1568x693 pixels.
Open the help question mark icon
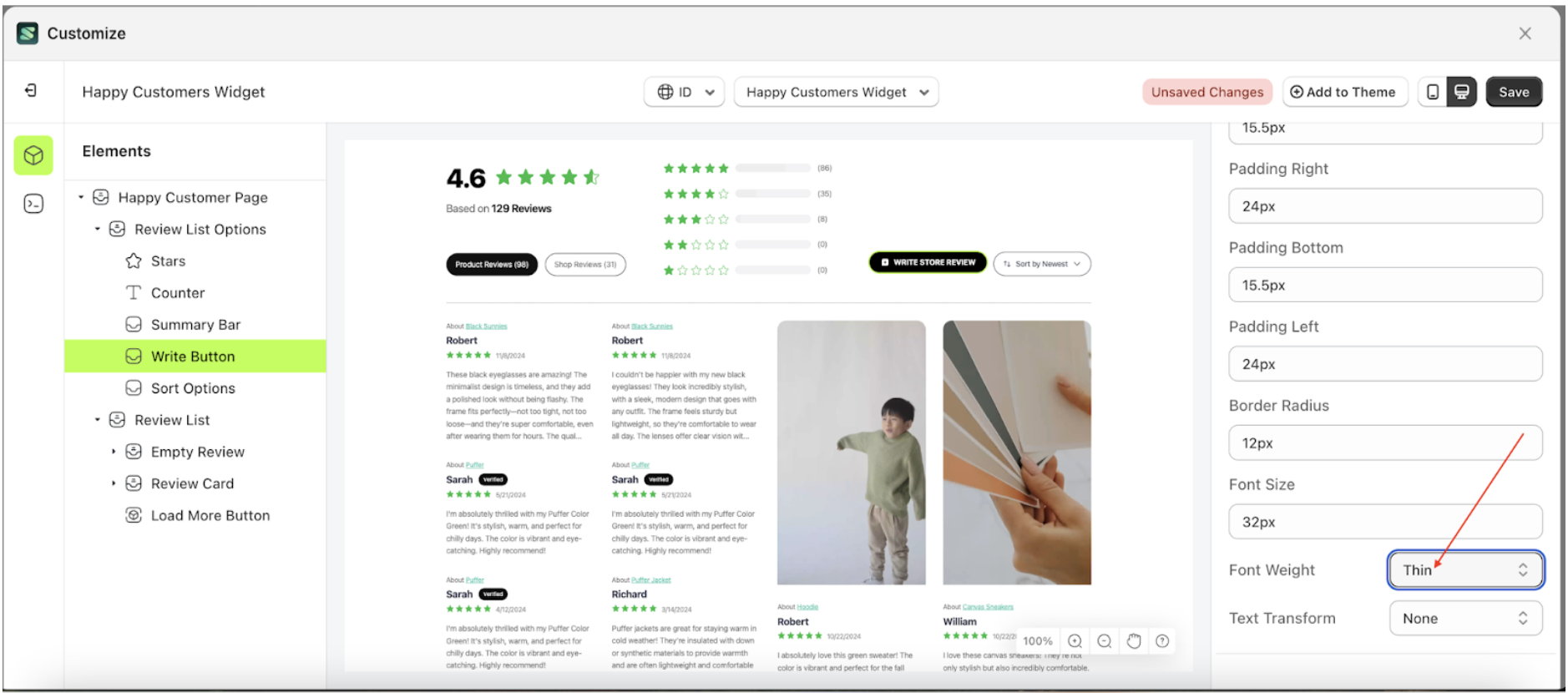pos(1162,641)
